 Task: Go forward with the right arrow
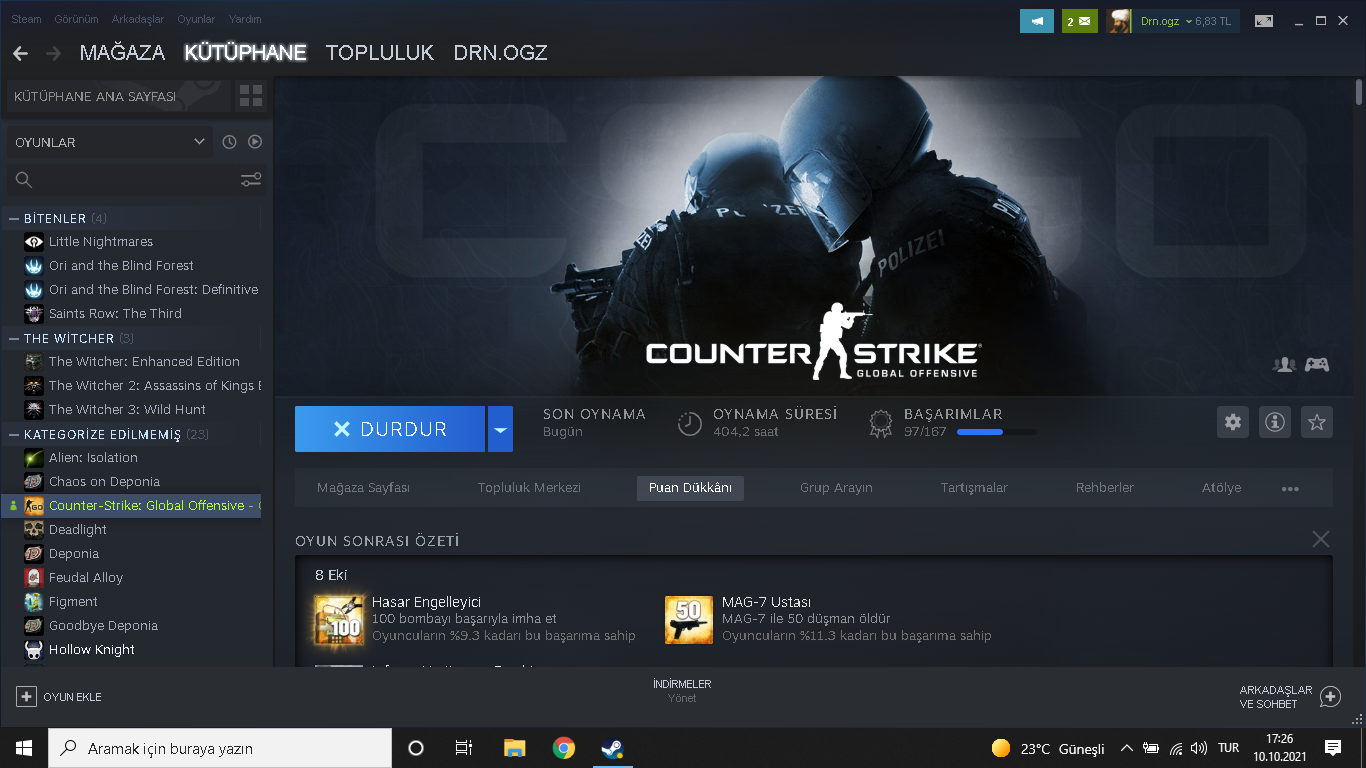(x=54, y=53)
